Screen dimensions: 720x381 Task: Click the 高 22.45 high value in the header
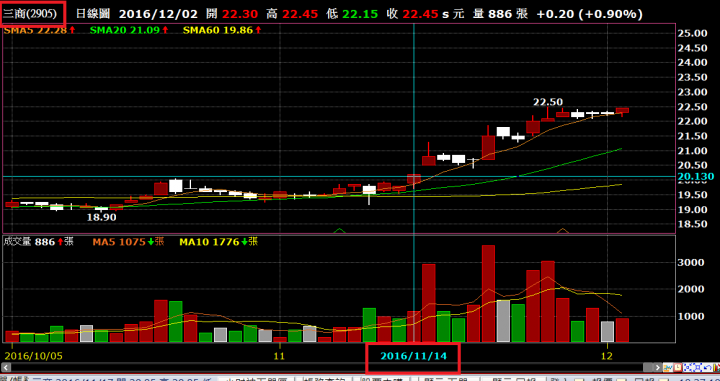pos(292,14)
